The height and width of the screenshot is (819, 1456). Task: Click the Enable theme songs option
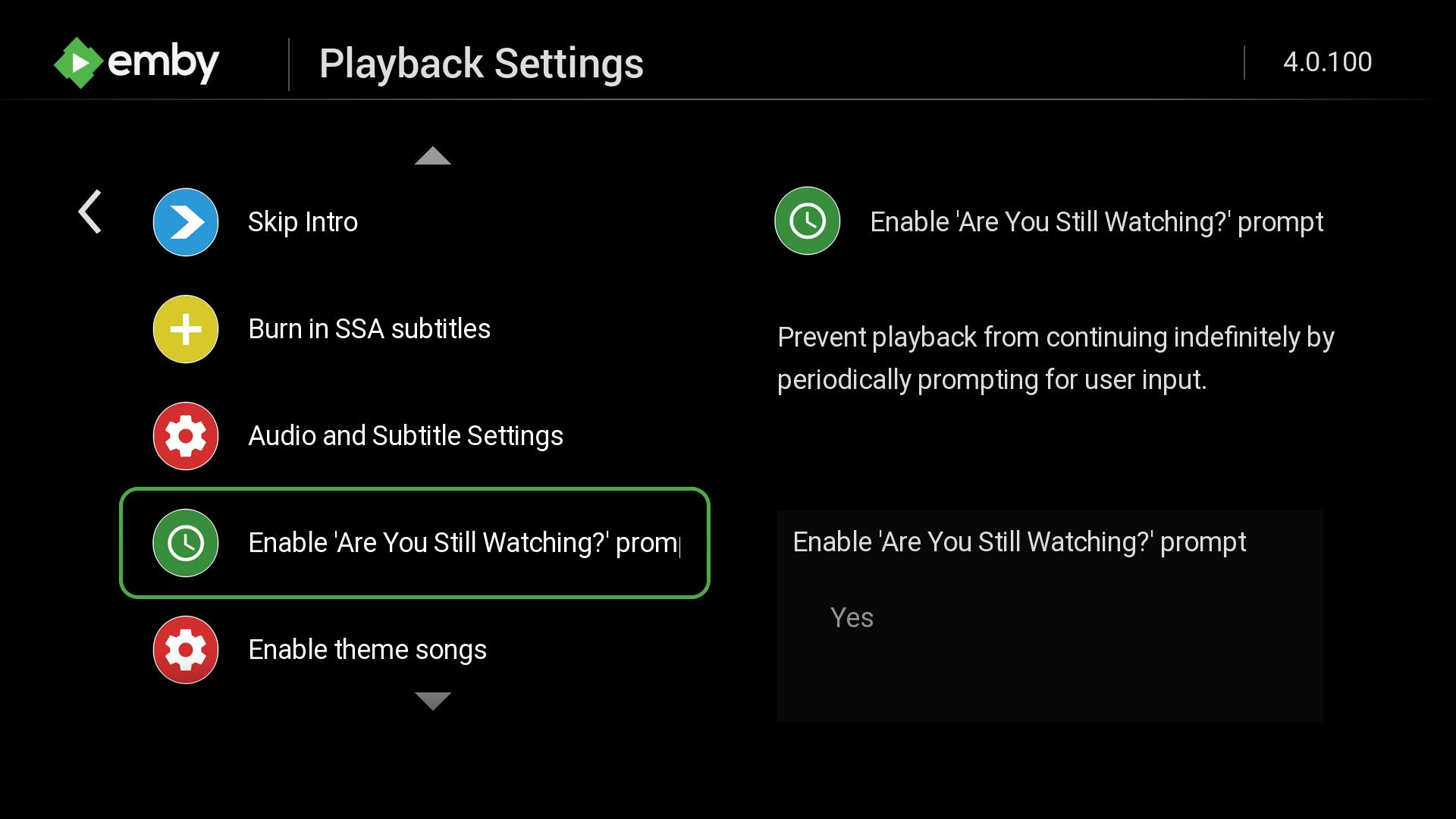[x=367, y=649]
